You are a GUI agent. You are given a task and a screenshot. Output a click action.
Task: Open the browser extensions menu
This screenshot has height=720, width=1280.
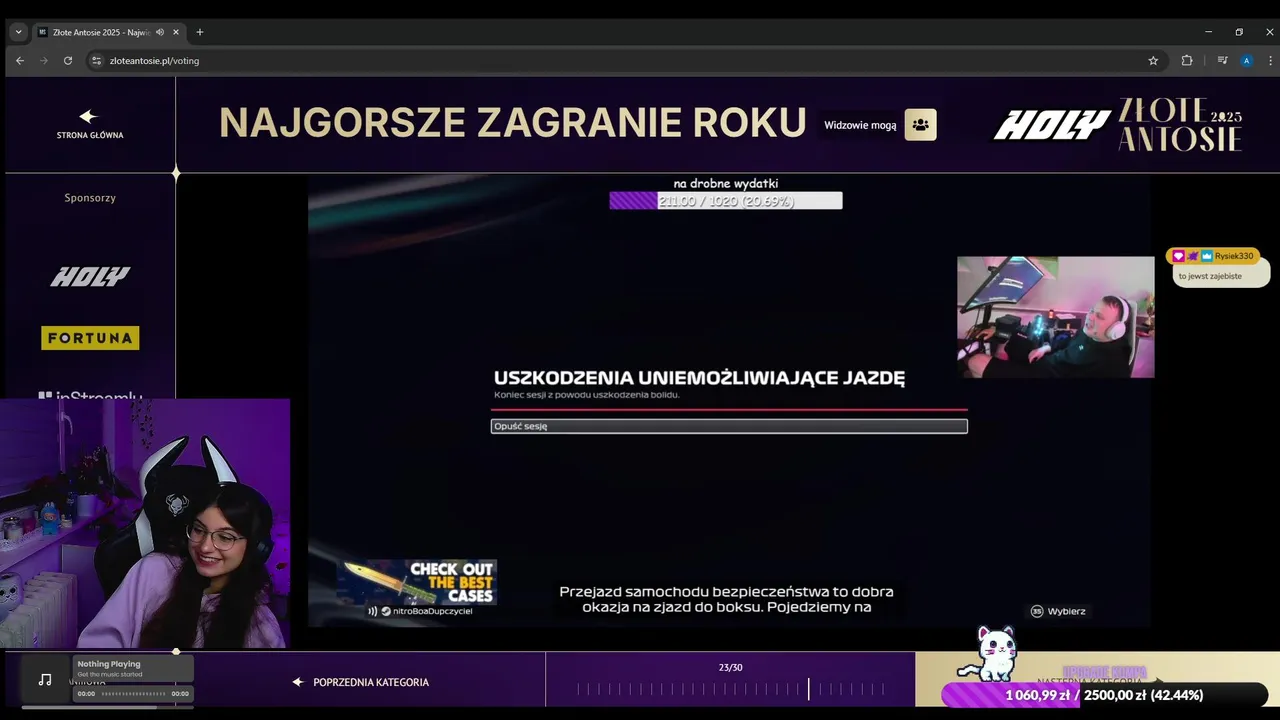[x=1187, y=60]
